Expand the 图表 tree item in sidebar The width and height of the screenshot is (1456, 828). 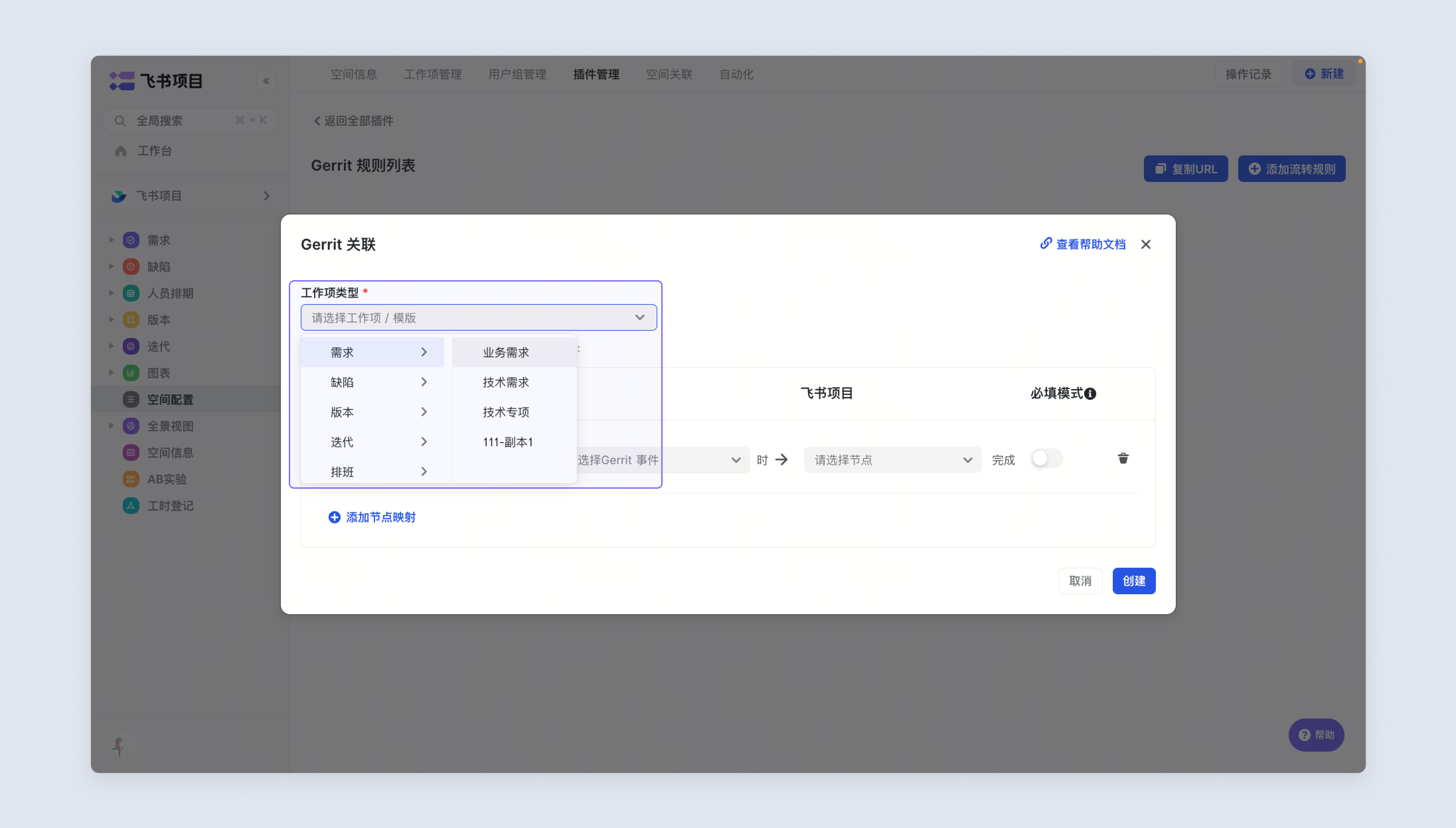coord(112,373)
